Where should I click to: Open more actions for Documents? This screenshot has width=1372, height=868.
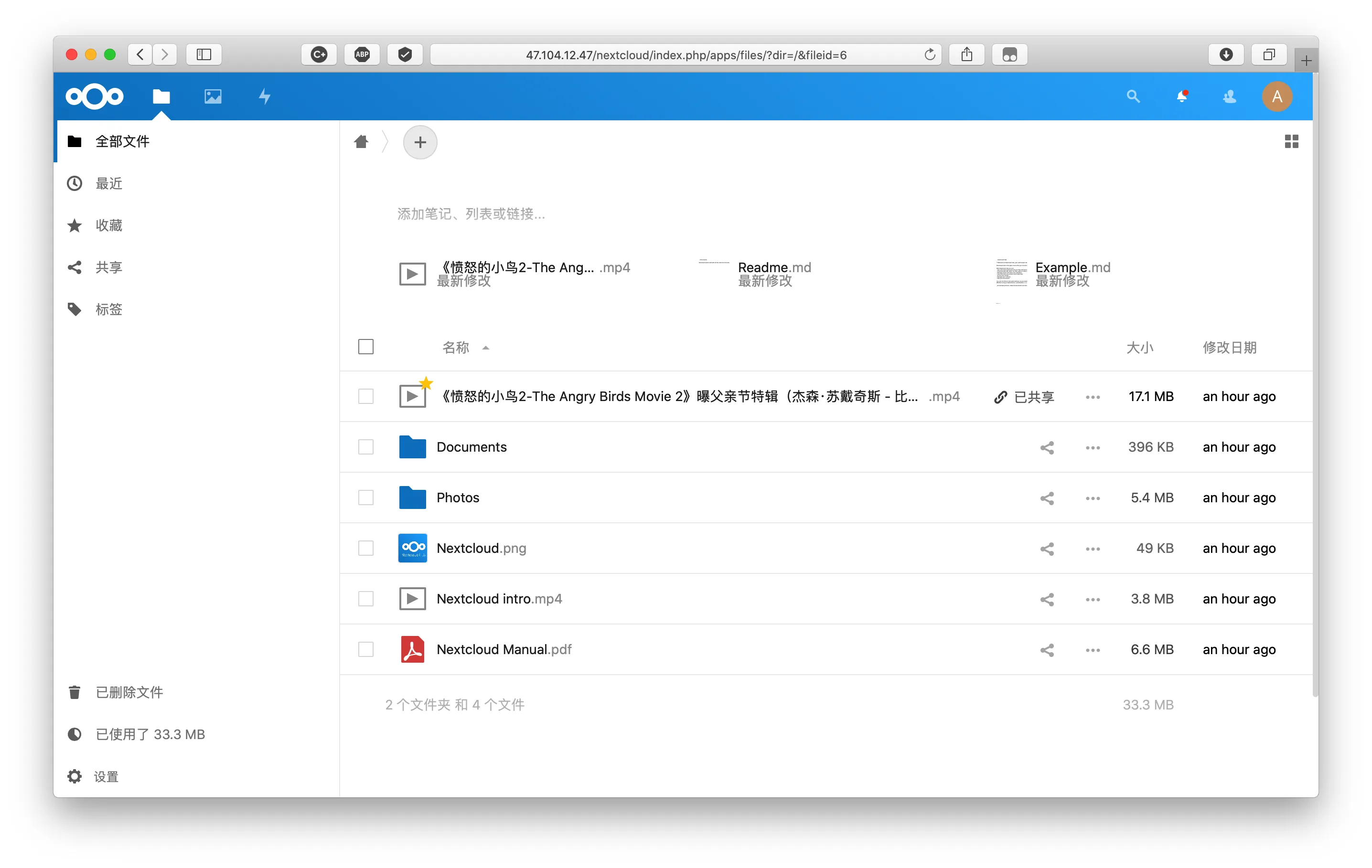[1093, 448]
